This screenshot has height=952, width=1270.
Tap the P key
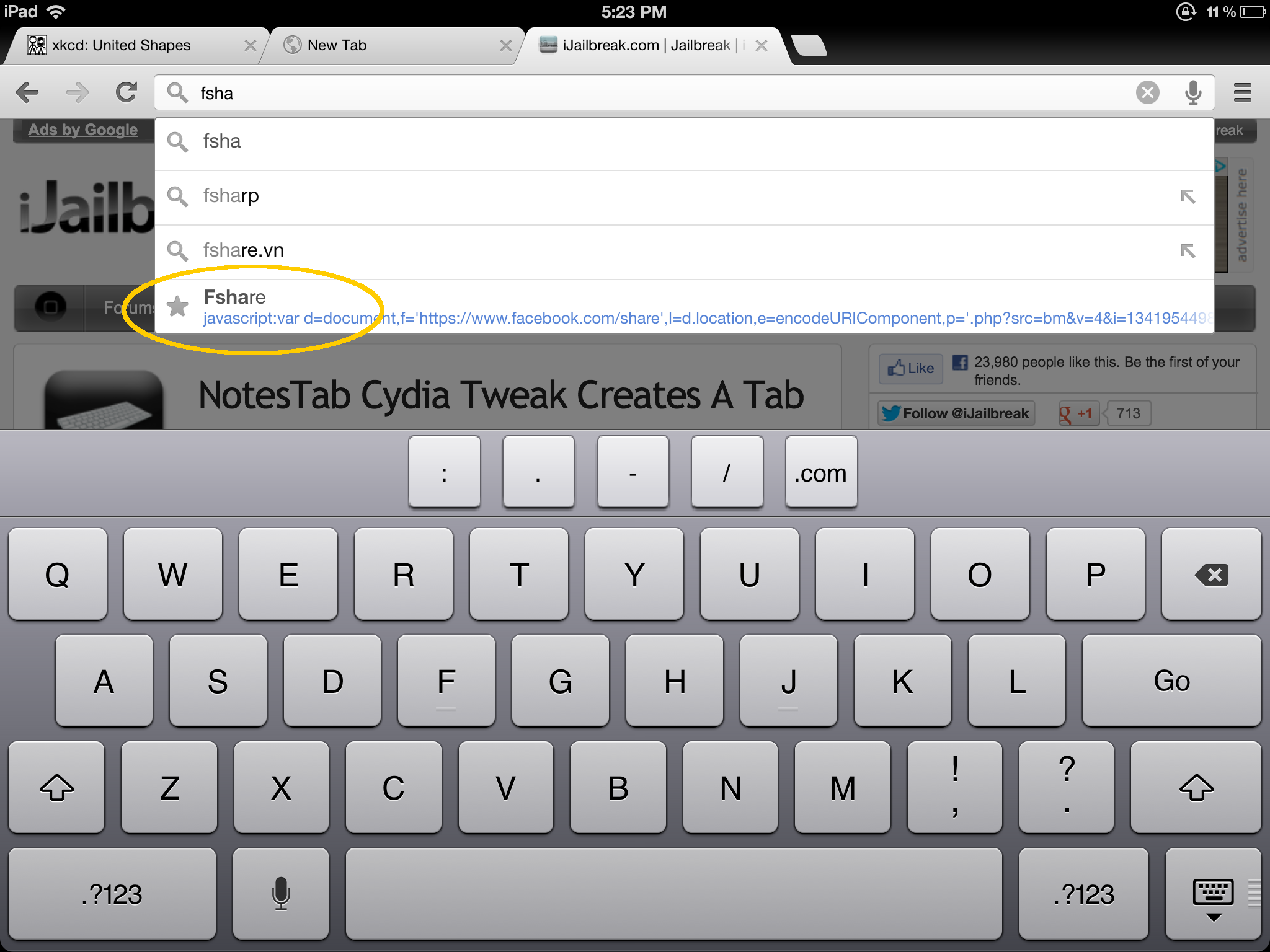[x=1096, y=574]
